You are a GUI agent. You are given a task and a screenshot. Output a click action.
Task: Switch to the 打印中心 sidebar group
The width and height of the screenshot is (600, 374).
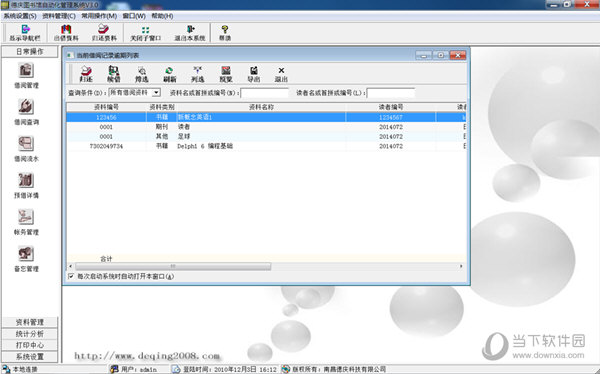30,345
